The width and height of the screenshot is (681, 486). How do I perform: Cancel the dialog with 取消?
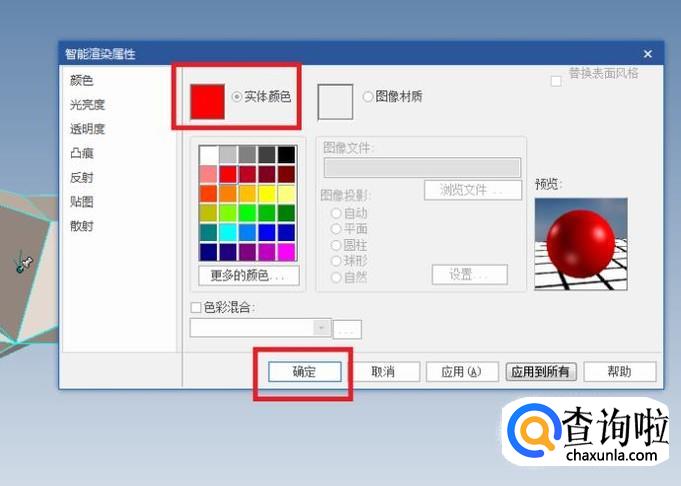click(x=383, y=372)
